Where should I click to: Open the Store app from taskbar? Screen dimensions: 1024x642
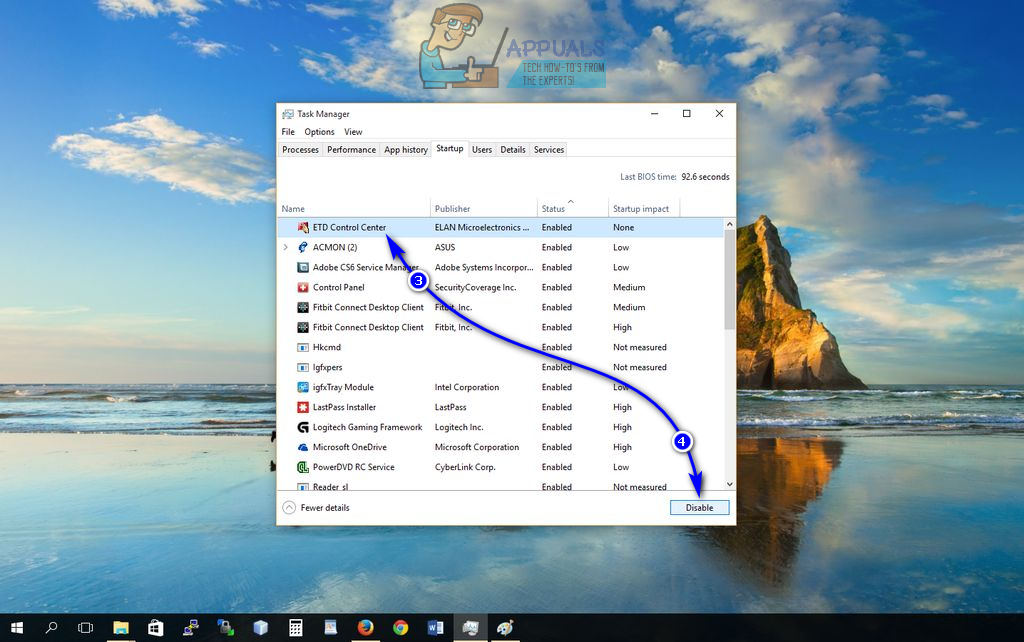(155, 628)
